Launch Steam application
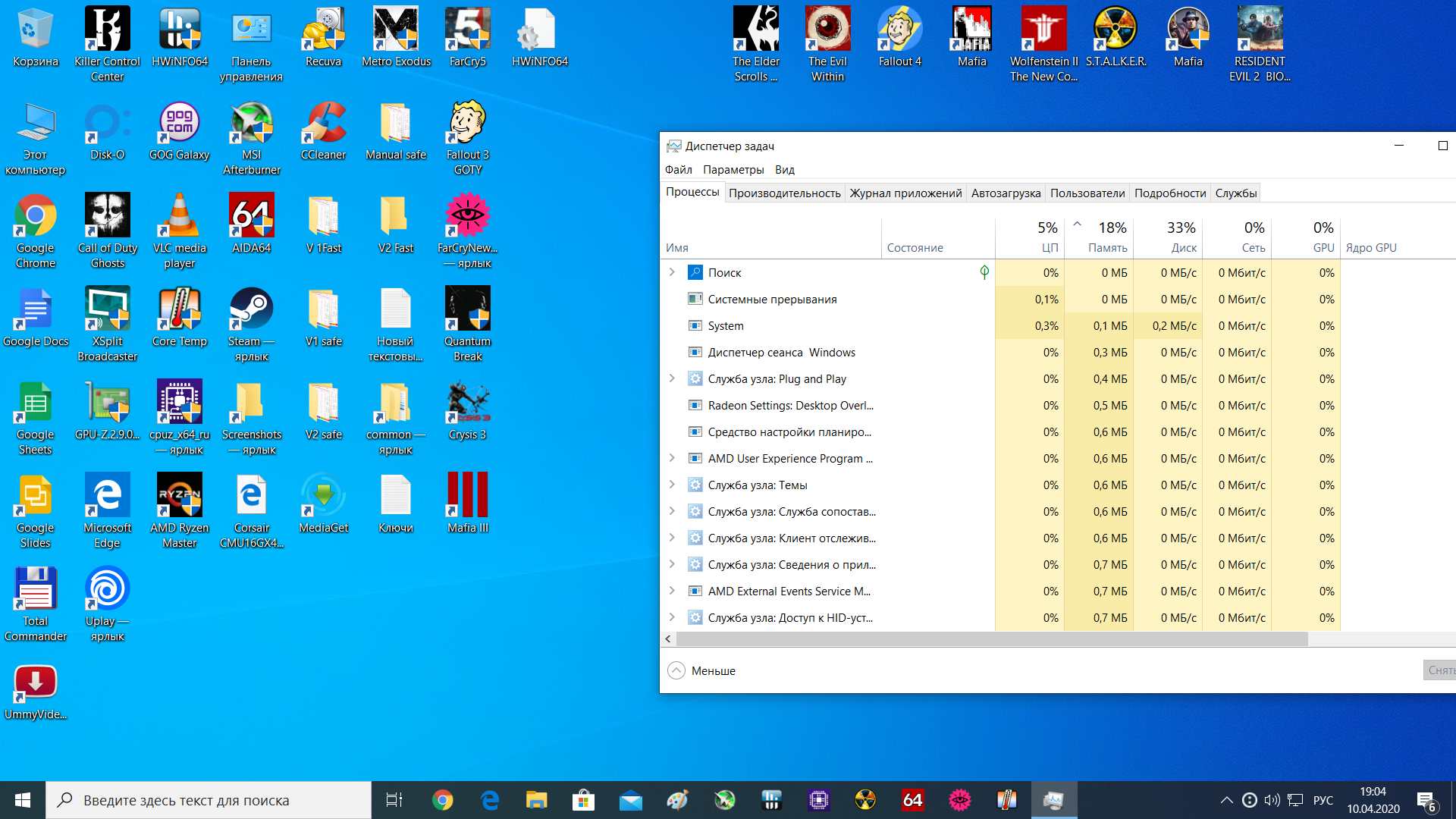 coord(250,310)
